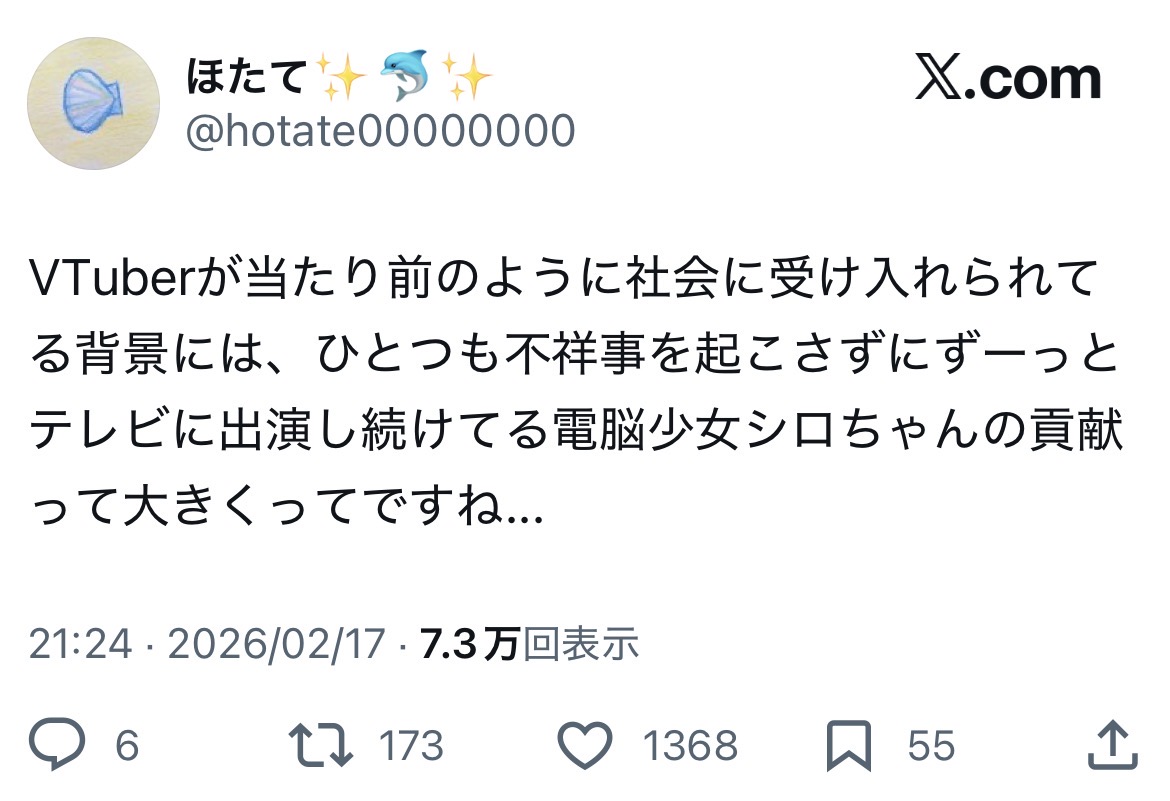Bookmark this tweet with the bookmark icon
Screen dimensions: 1170x801
point(849,745)
